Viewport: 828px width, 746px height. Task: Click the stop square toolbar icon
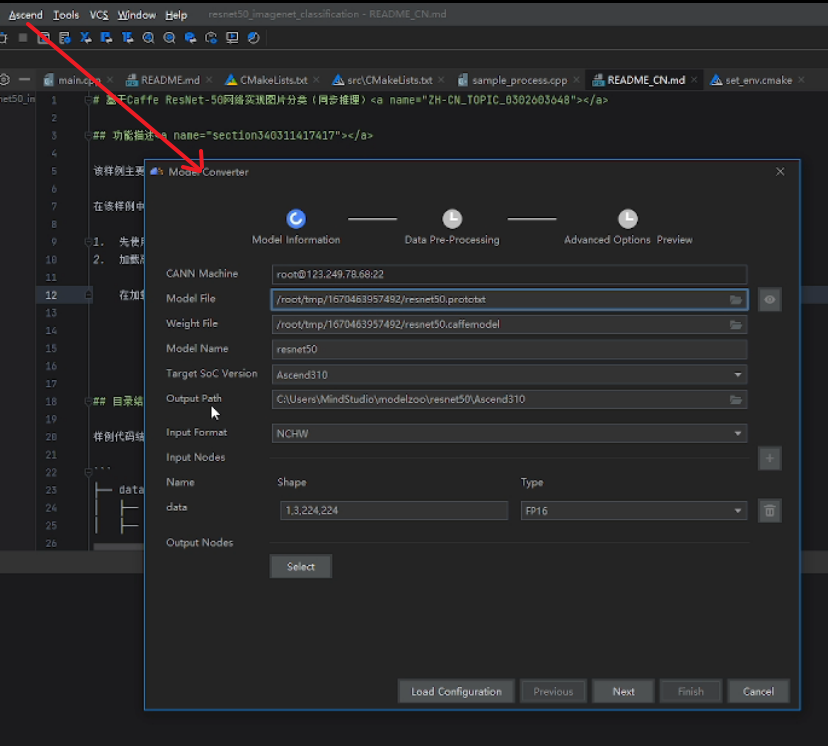[23, 37]
